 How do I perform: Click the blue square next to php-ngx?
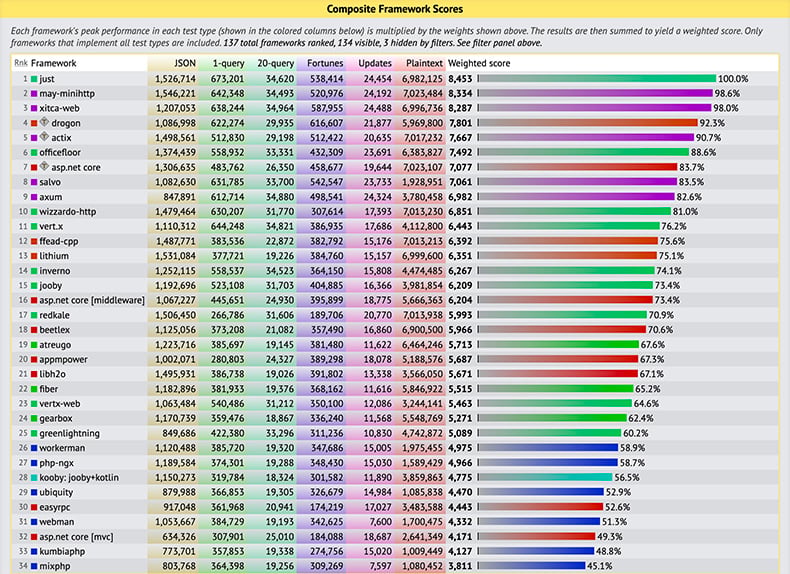[34, 463]
